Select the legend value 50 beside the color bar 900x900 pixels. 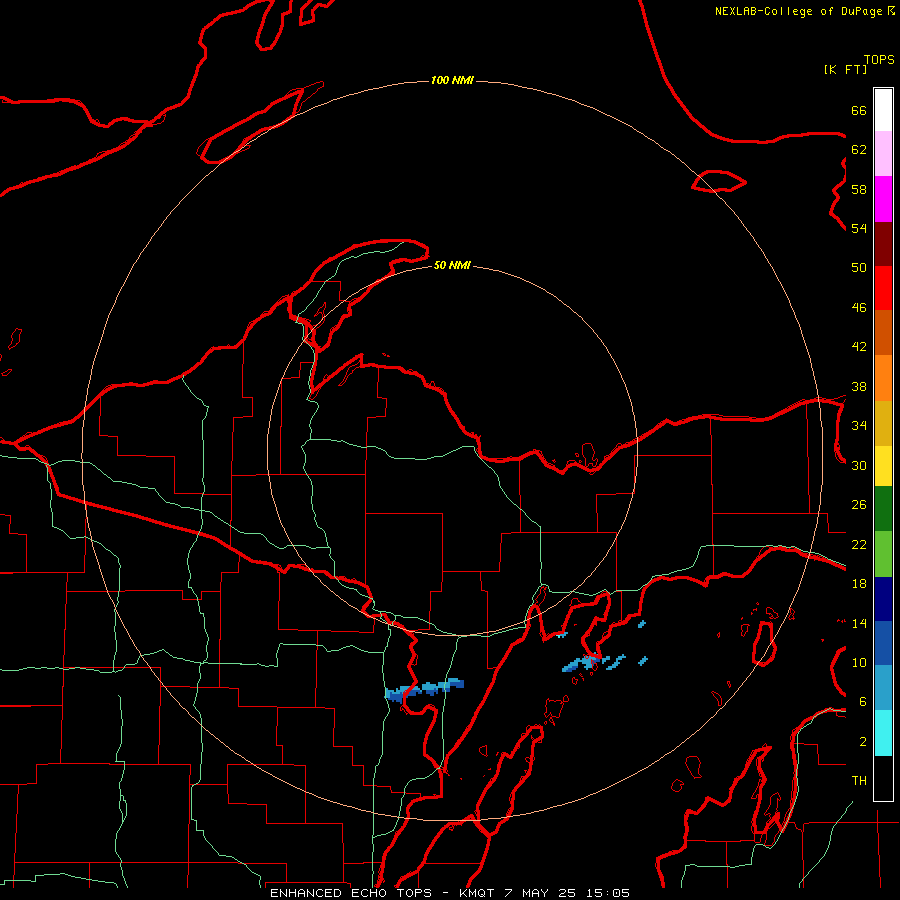(859, 268)
